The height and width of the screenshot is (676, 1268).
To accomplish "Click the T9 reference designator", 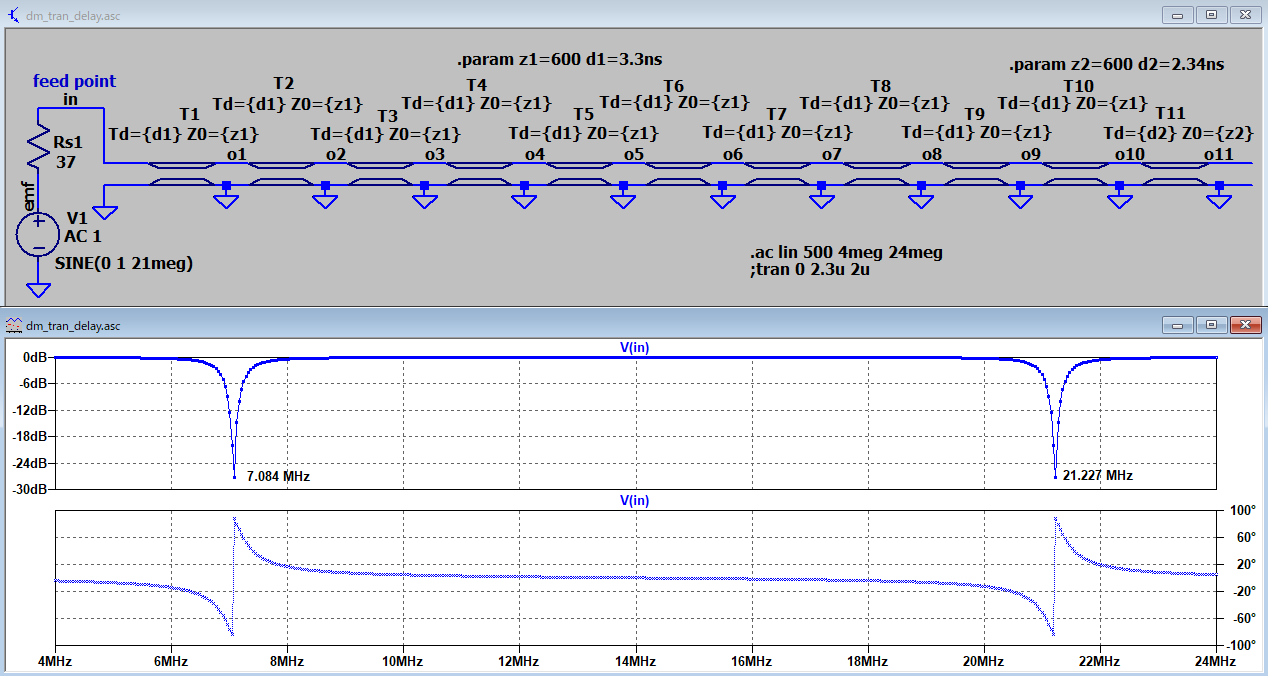I will pos(974,114).
